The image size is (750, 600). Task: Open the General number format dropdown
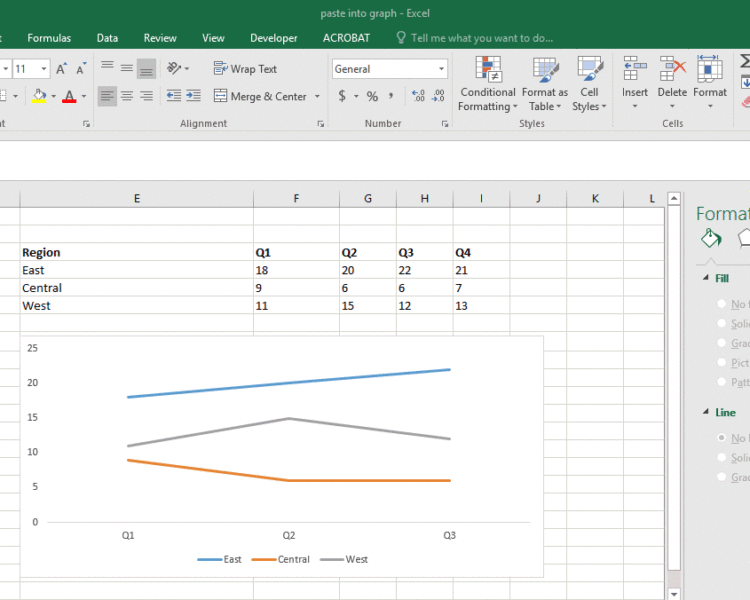(441, 69)
